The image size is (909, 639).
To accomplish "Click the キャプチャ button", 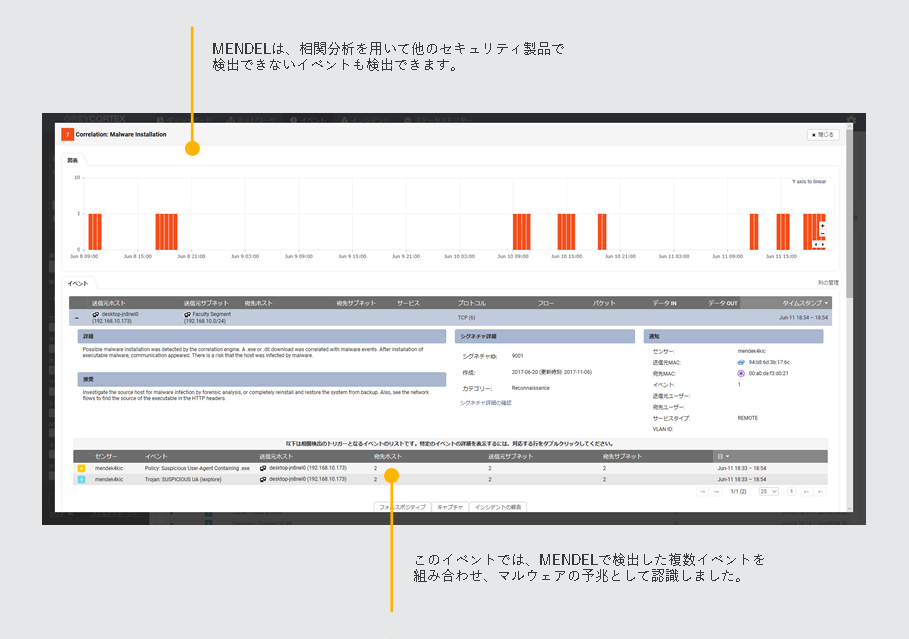I will (450, 507).
